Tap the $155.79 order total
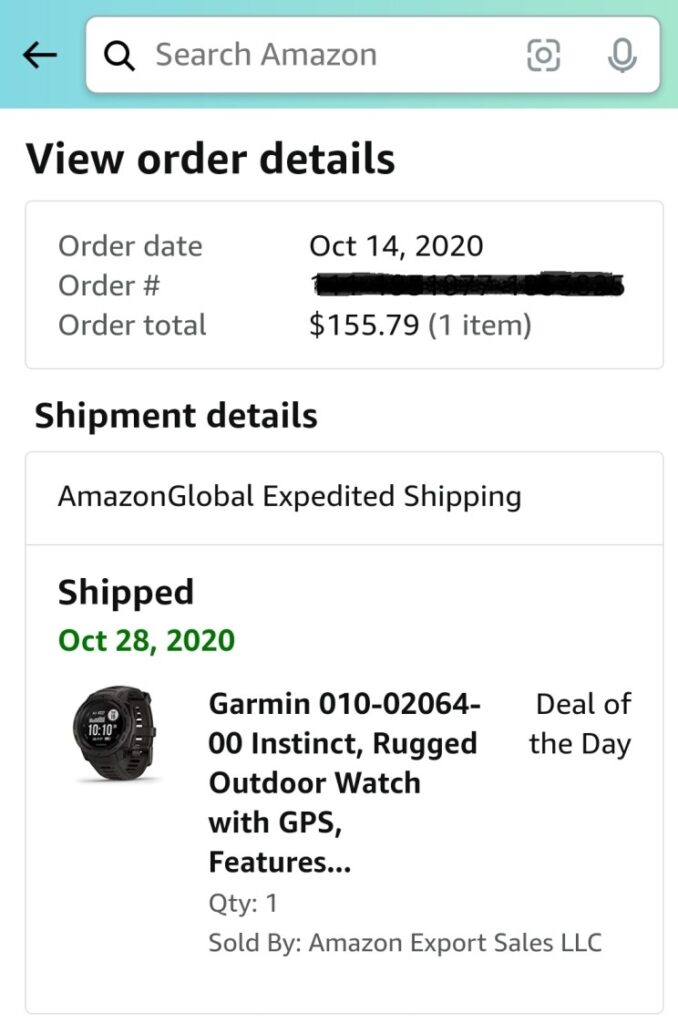 (364, 325)
